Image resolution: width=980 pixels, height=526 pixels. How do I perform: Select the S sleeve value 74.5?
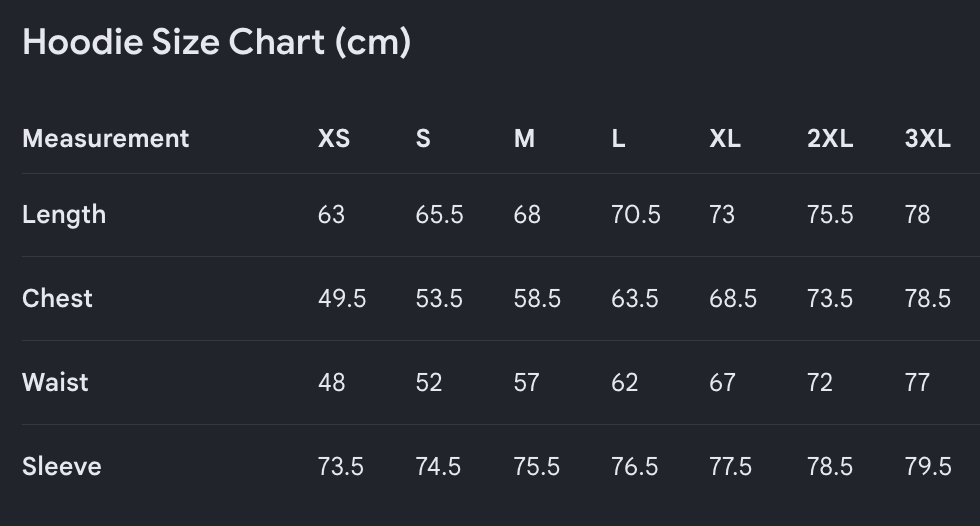(x=438, y=467)
